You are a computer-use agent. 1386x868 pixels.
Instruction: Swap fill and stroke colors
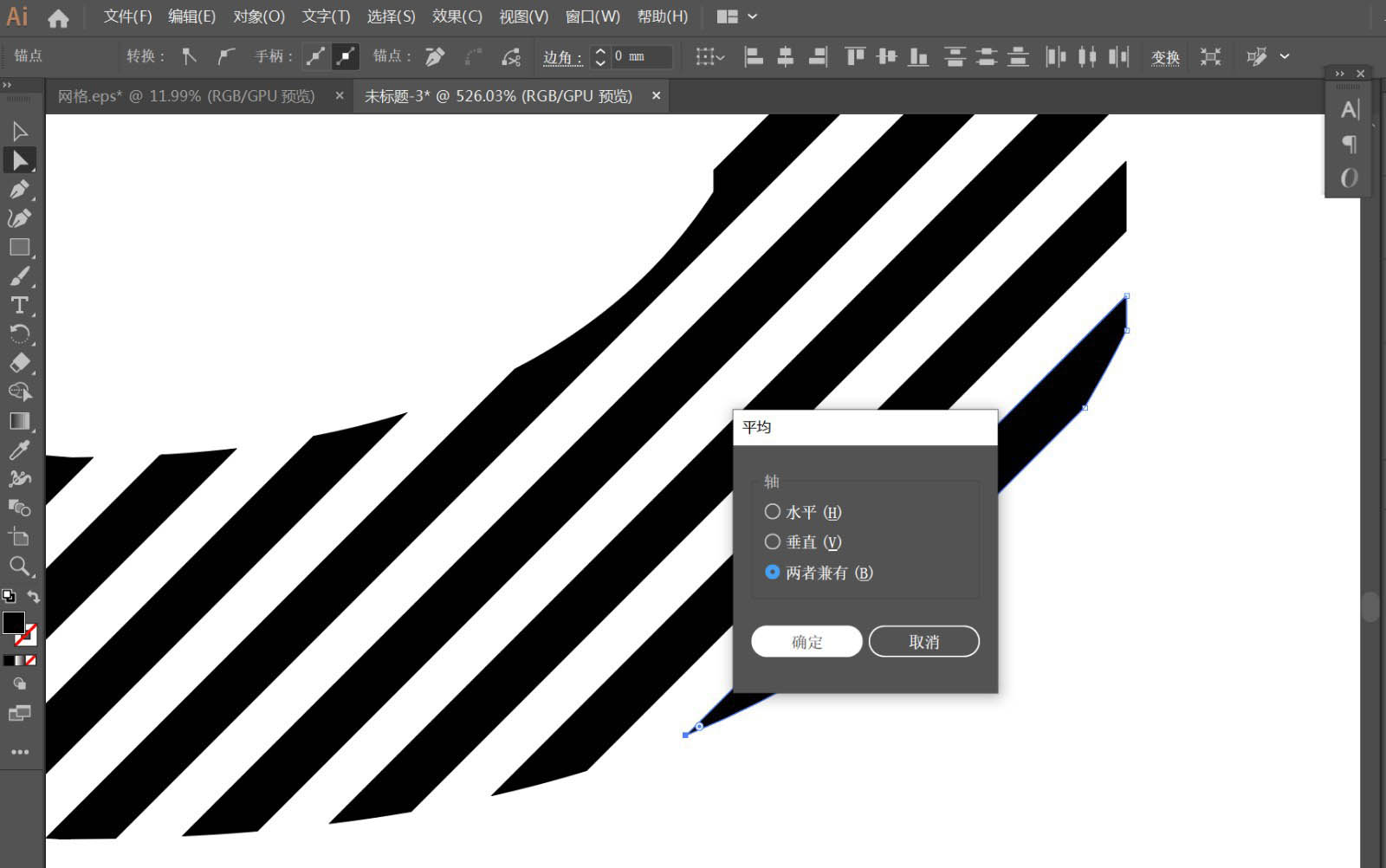tap(34, 596)
